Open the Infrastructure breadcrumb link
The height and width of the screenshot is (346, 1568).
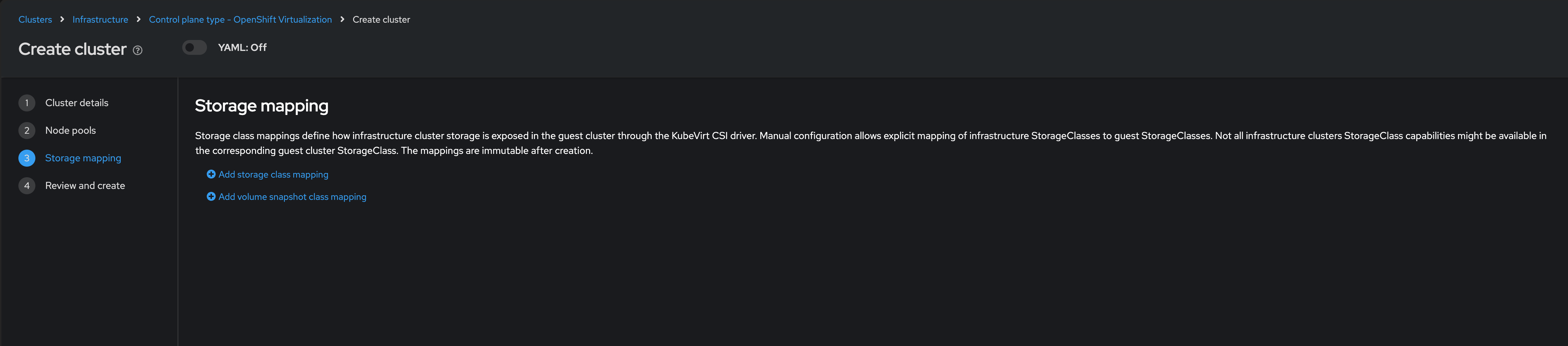point(100,19)
